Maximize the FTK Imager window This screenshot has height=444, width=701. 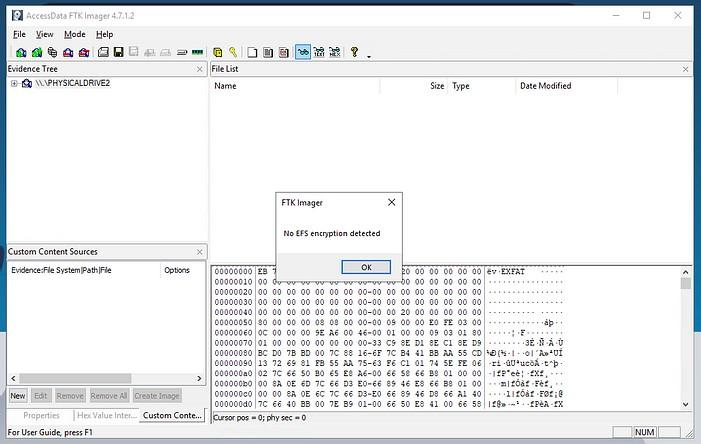646,16
